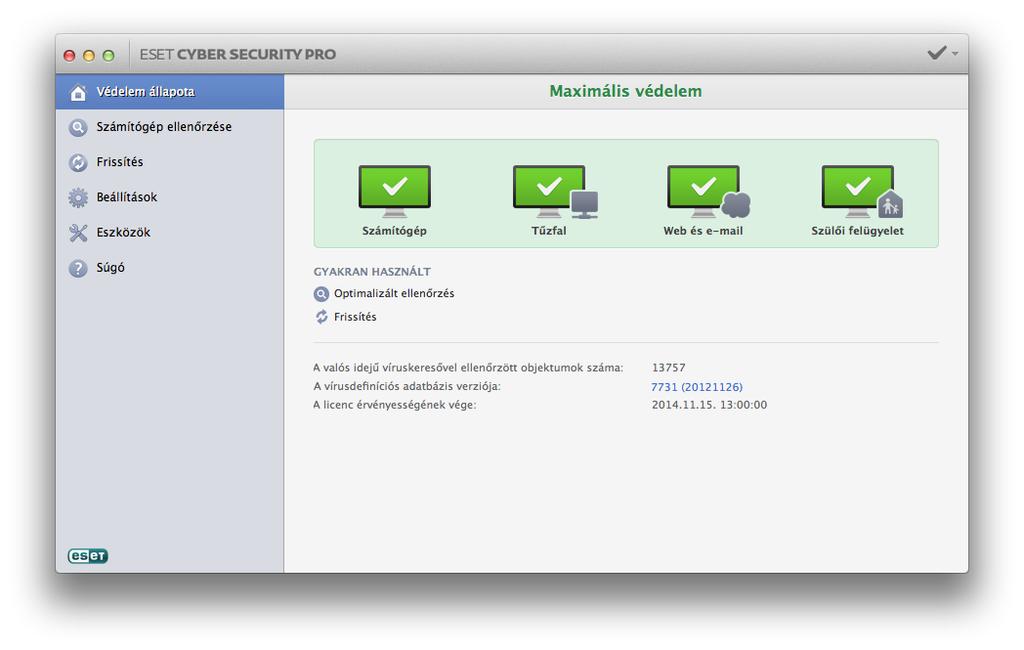Click the Maximális védelem header text
1024x650 pixels.
[x=626, y=91]
